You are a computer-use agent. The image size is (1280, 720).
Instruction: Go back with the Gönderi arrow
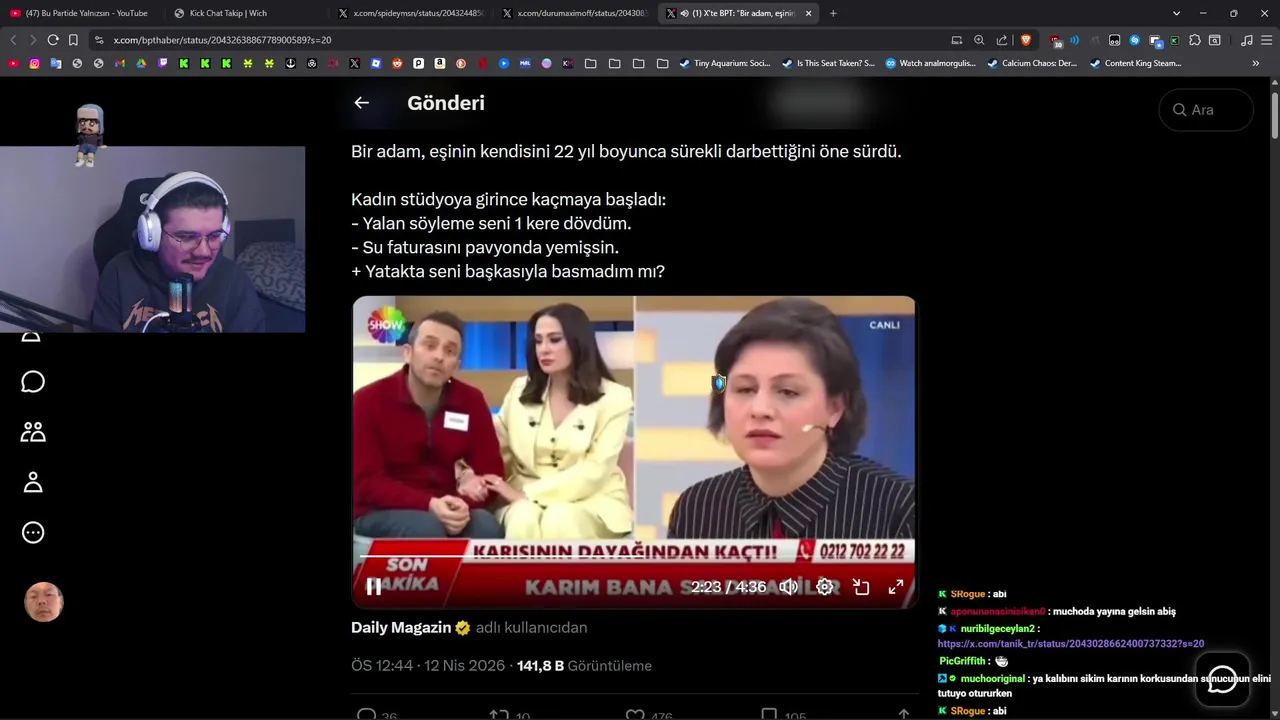[362, 102]
